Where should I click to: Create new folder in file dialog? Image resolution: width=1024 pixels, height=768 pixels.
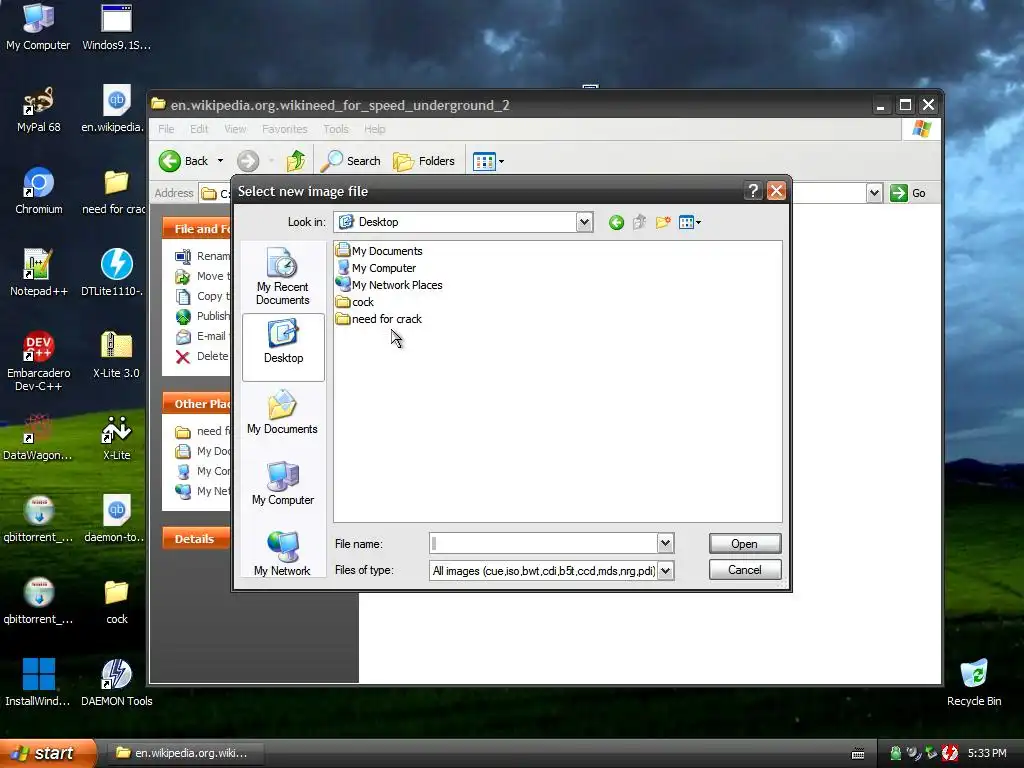[663, 223]
